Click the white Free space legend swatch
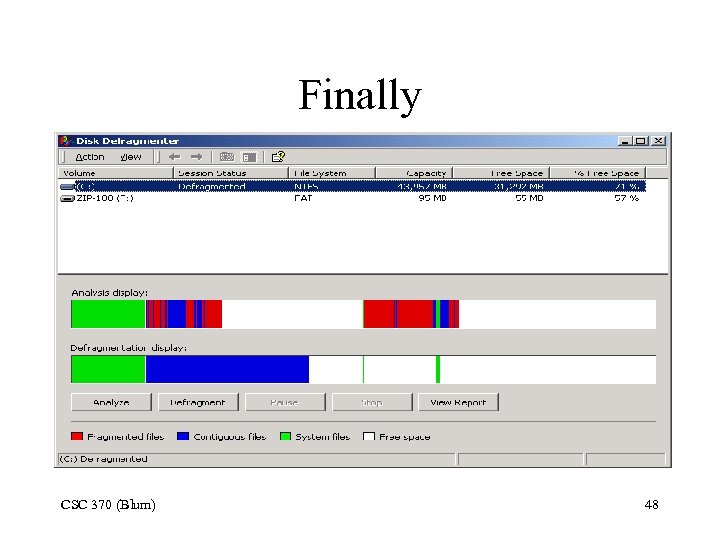This screenshot has height=540, width=720. [369, 436]
